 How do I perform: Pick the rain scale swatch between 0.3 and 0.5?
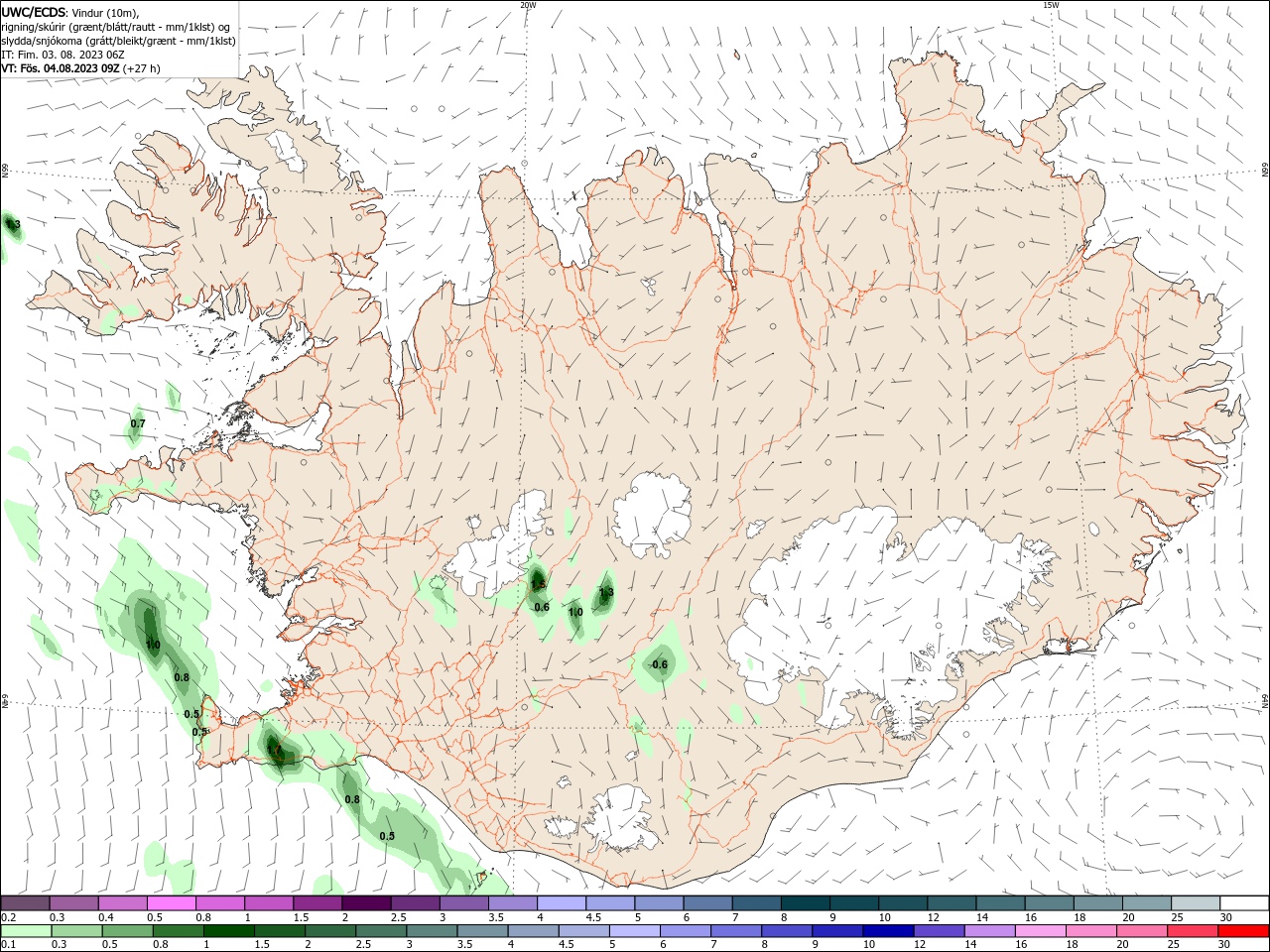click(x=75, y=931)
